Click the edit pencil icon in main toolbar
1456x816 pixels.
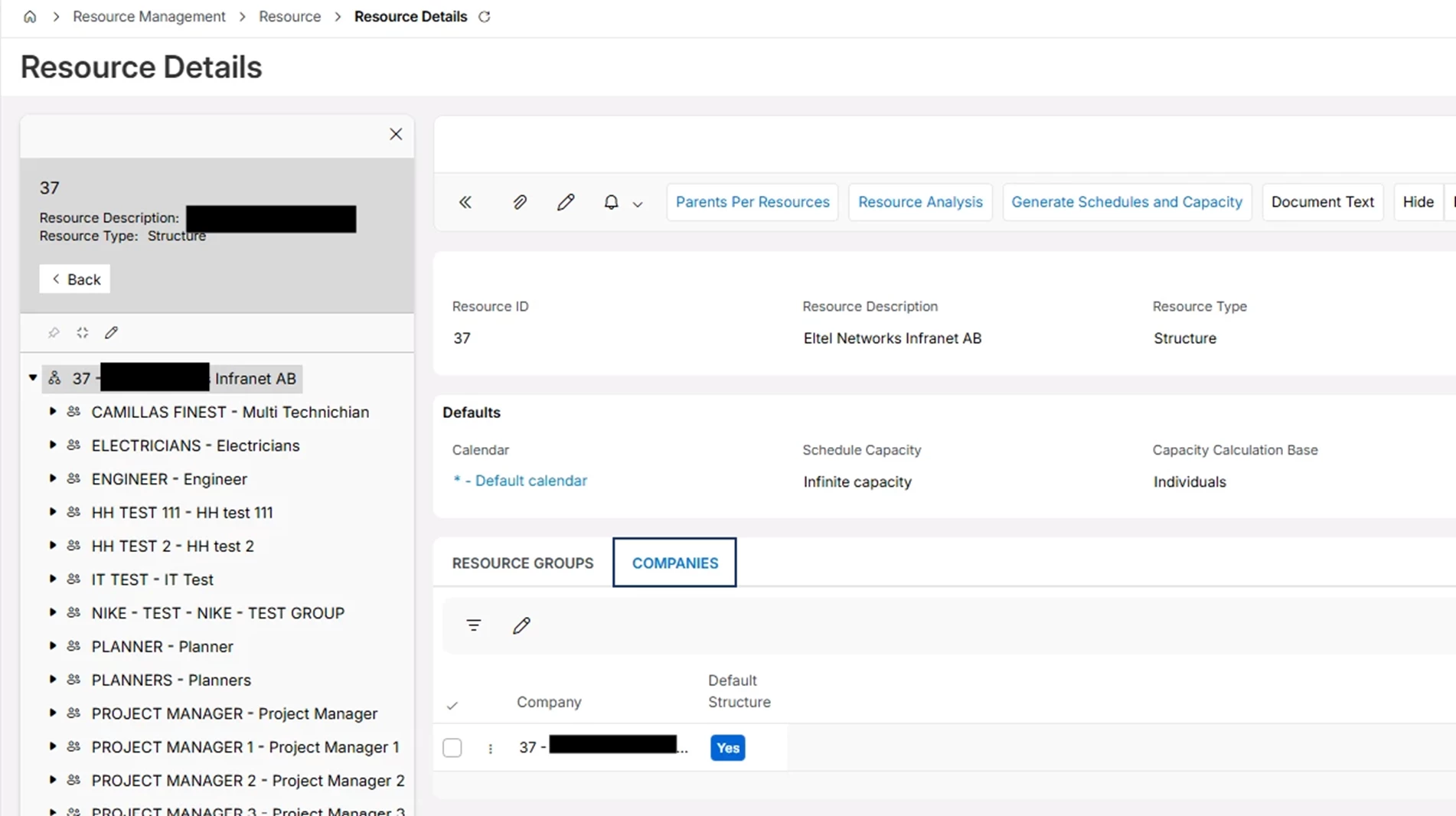[x=565, y=202]
